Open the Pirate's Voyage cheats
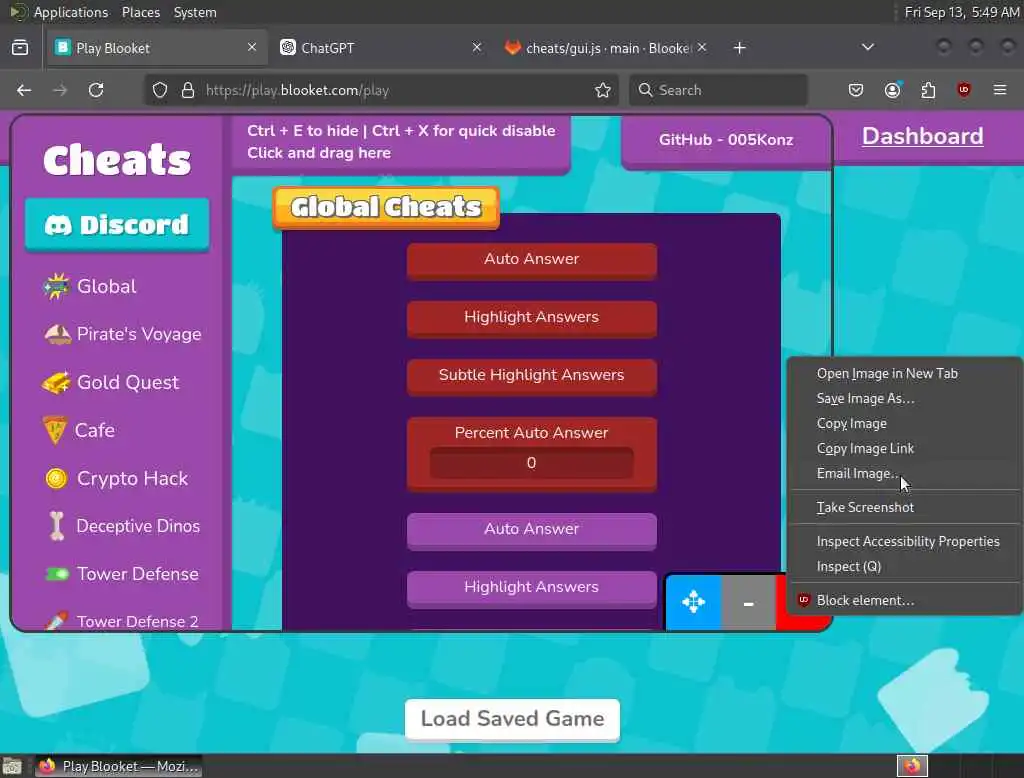The width and height of the screenshot is (1024, 778). pyautogui.click(x=122, y=334)
